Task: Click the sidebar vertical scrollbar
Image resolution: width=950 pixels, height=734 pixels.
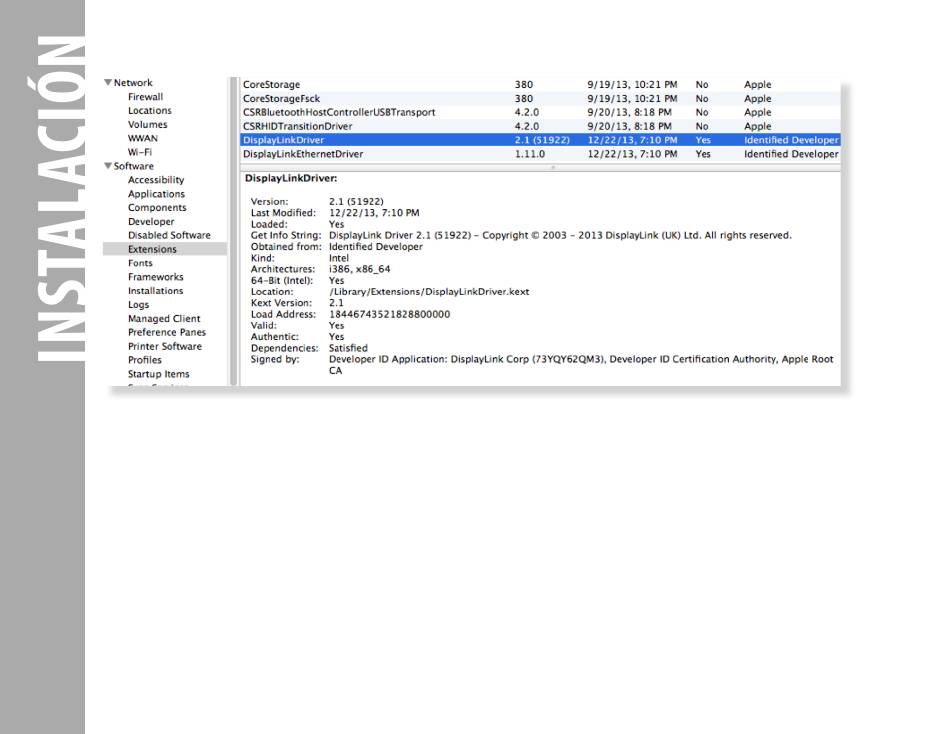Action: click(234, 230)
